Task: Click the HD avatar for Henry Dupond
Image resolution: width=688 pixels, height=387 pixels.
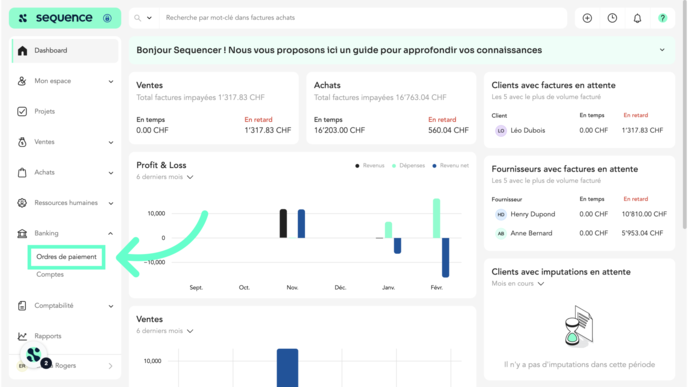Action: tap(501, 215)
